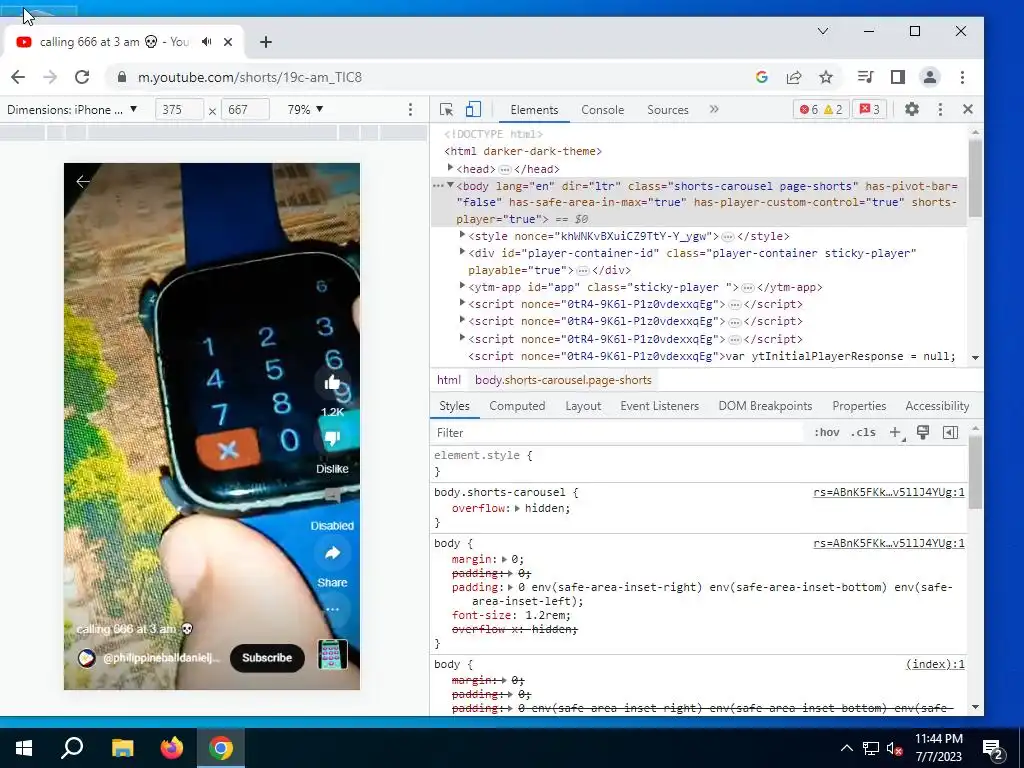Open rs=ABnK5FKk source link for body.shorts-carousel
The width and height of the screenshot is (1024, 768).
[x=889, y=492]
